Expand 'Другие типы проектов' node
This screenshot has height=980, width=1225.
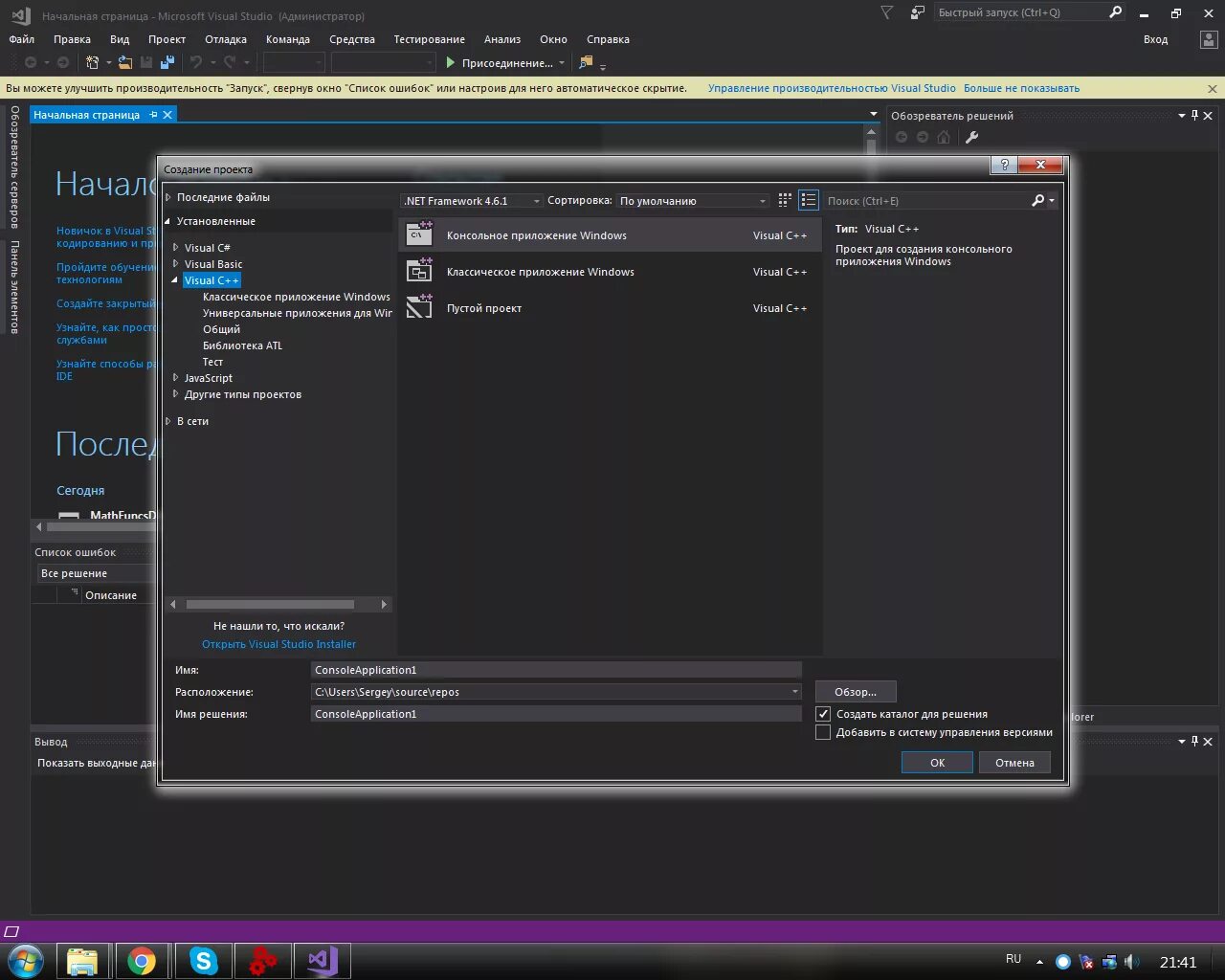pyautogui.click(x=176, y=394)
